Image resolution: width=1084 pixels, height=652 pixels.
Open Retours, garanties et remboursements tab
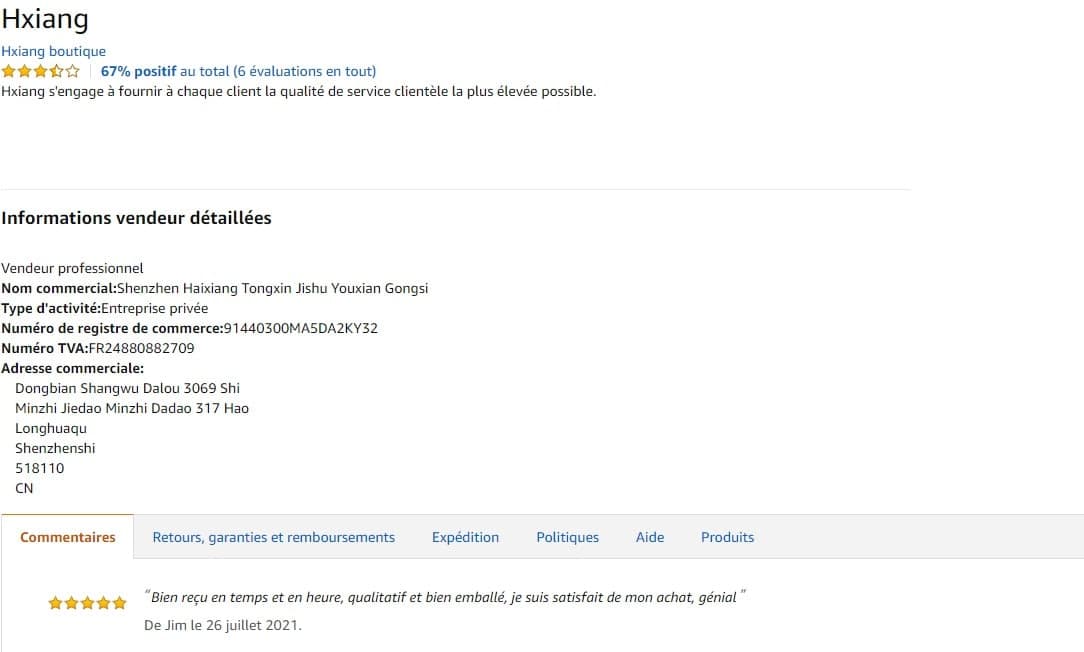click(273, 537)
